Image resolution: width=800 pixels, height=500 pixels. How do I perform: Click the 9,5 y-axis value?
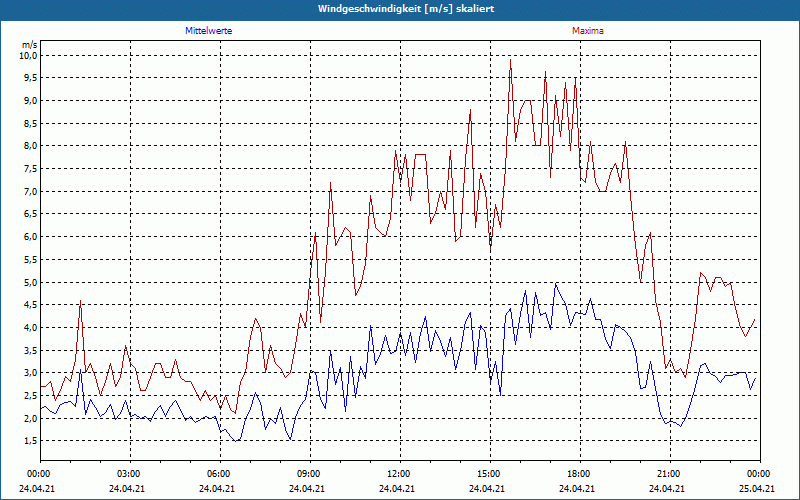point(31,78)
